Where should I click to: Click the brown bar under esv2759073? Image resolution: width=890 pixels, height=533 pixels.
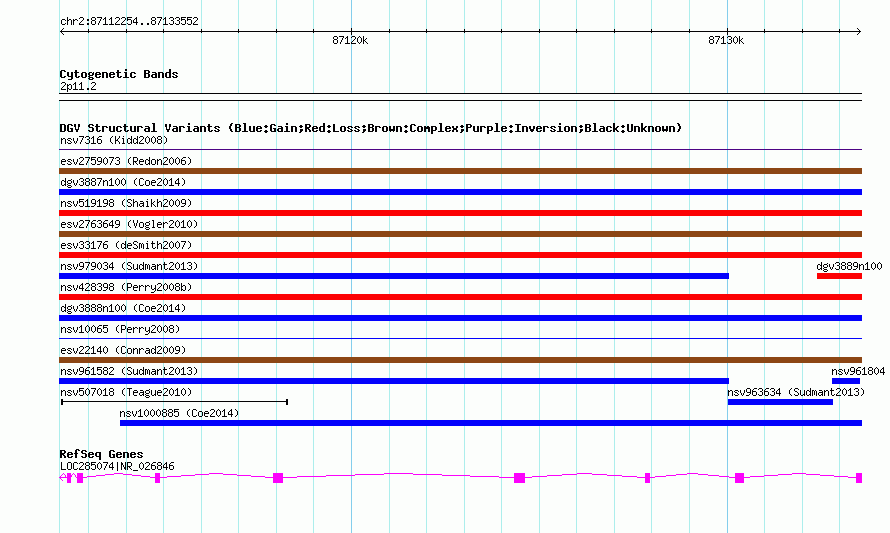point(460,171)
